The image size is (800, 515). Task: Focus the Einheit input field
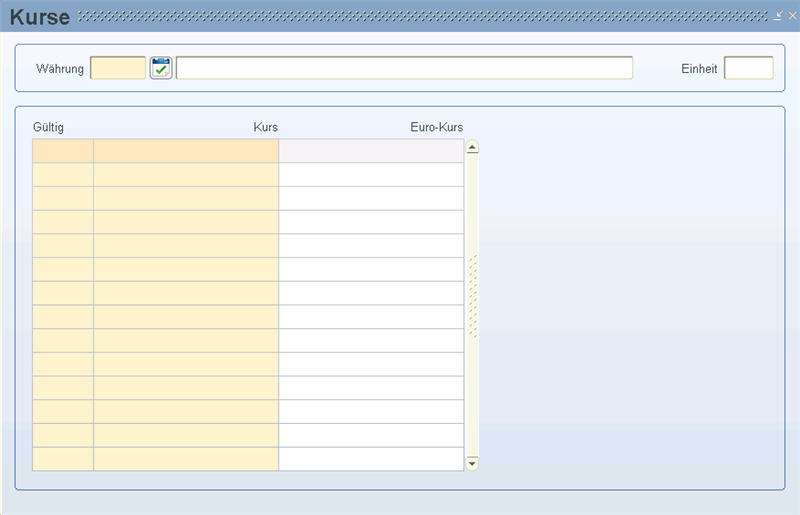pos(748,68)
